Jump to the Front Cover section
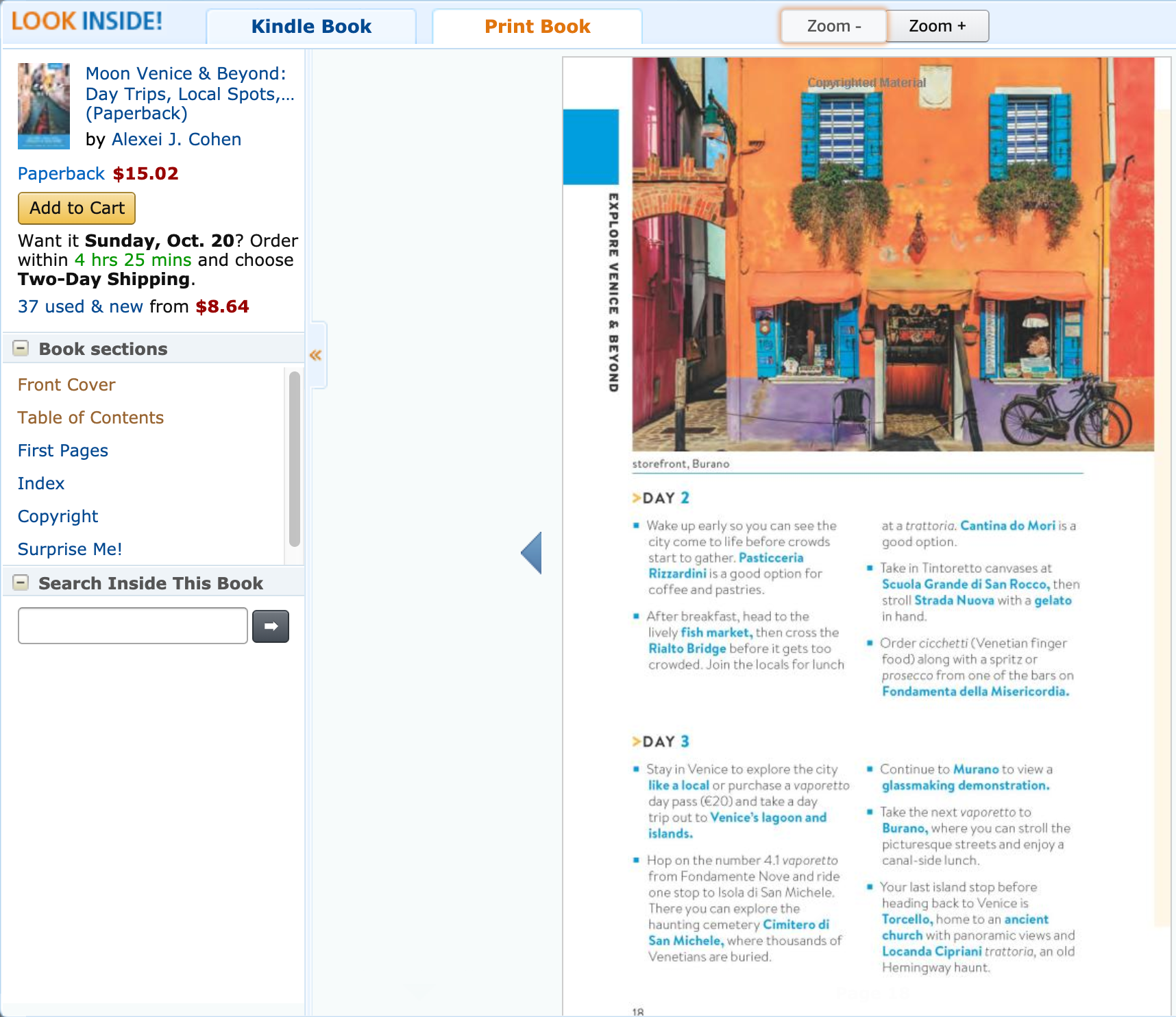The image size is (1176, 1017). [x=66, y=384]
